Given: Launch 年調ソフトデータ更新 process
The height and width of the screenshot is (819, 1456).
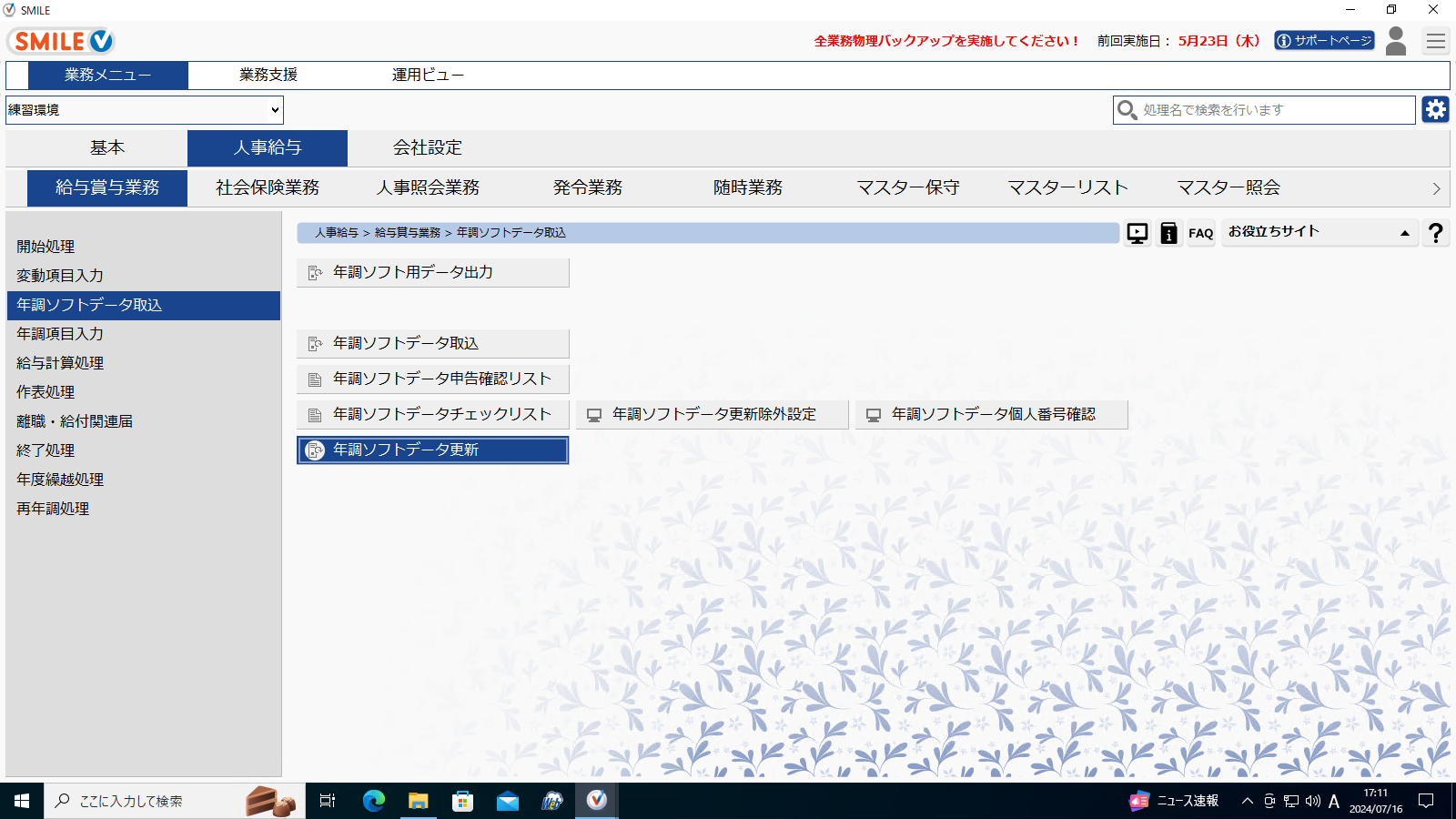Looking at the screenshot, I should [x=433, y=450].
